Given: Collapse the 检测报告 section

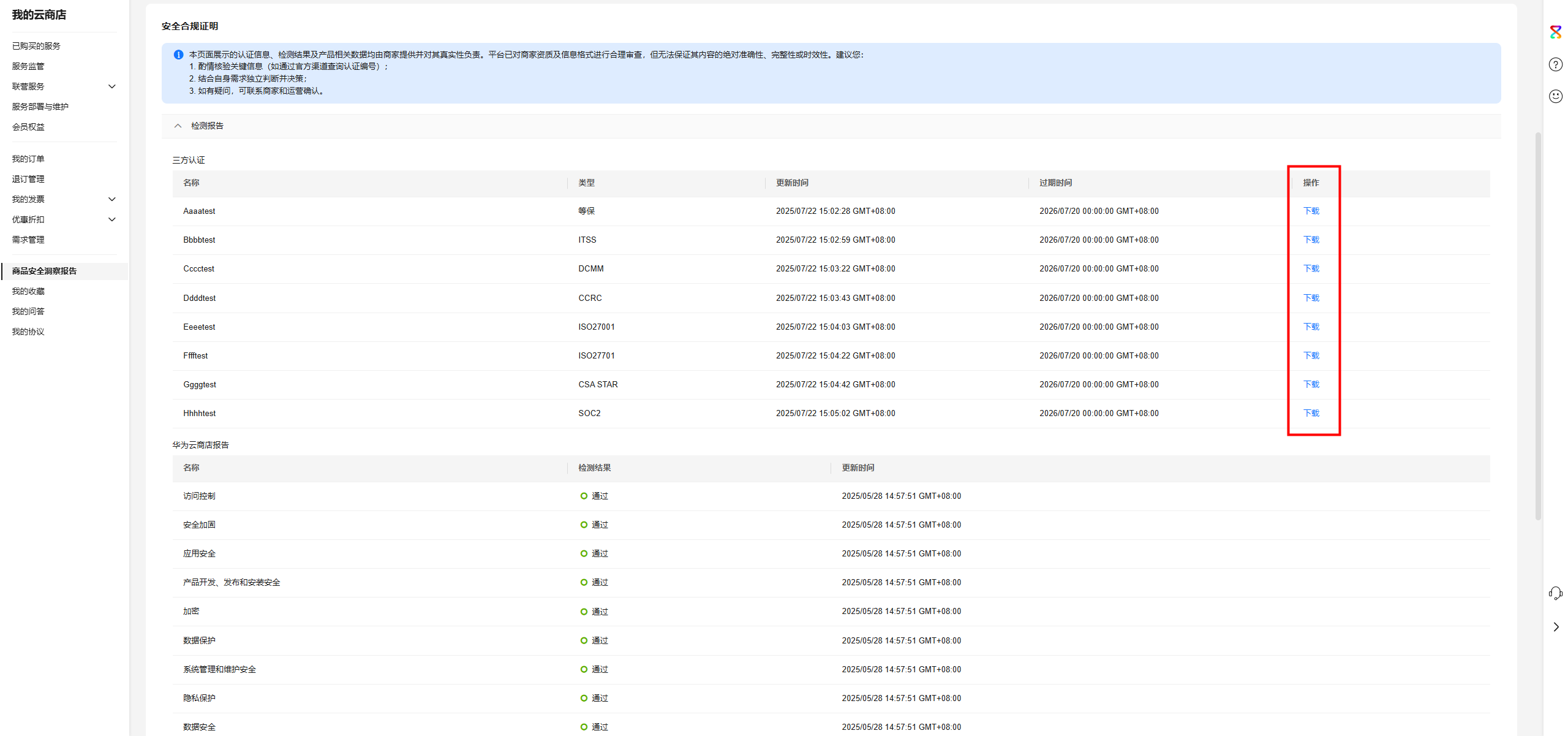Looking at the screenshot, I should (178, 126).
